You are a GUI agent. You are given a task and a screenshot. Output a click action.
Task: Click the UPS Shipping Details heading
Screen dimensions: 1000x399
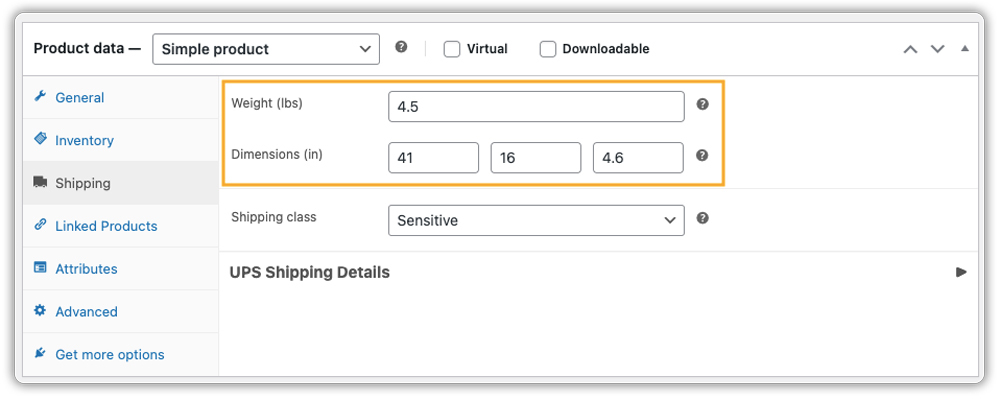tap(309, 272)
